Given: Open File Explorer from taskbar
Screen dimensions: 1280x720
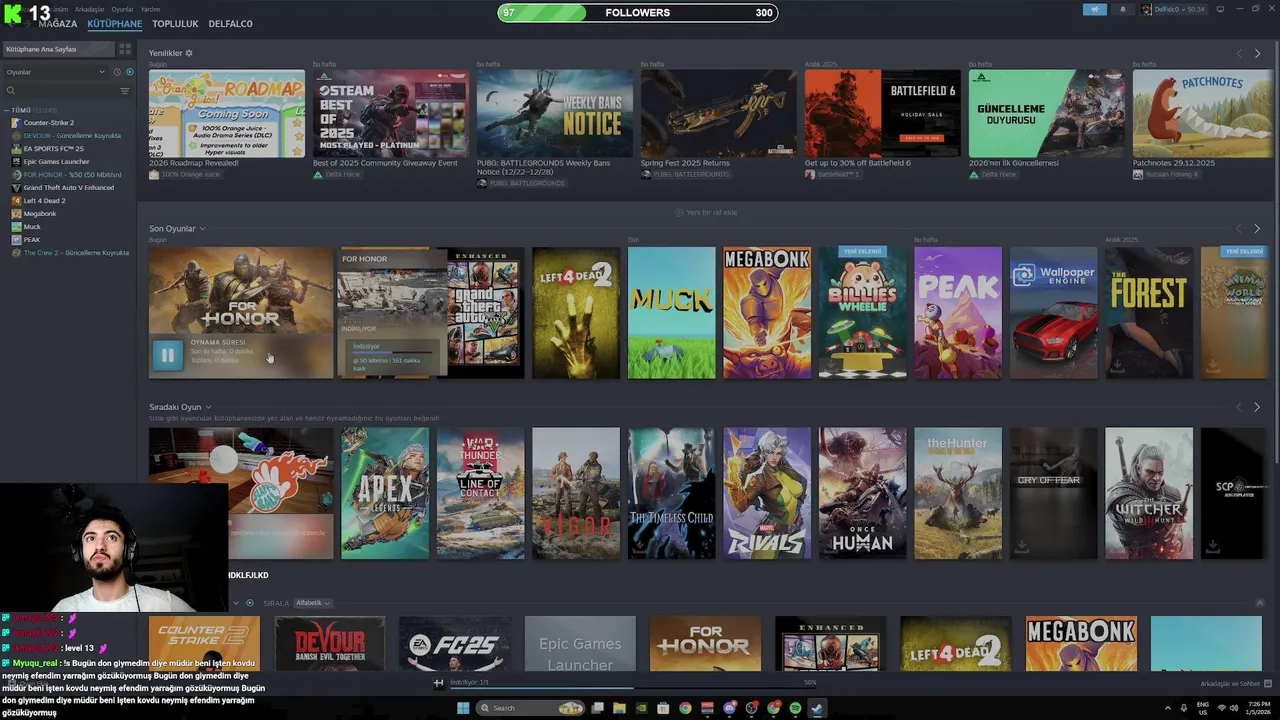Looking at the screenshot, I should (x=619, y=708).
